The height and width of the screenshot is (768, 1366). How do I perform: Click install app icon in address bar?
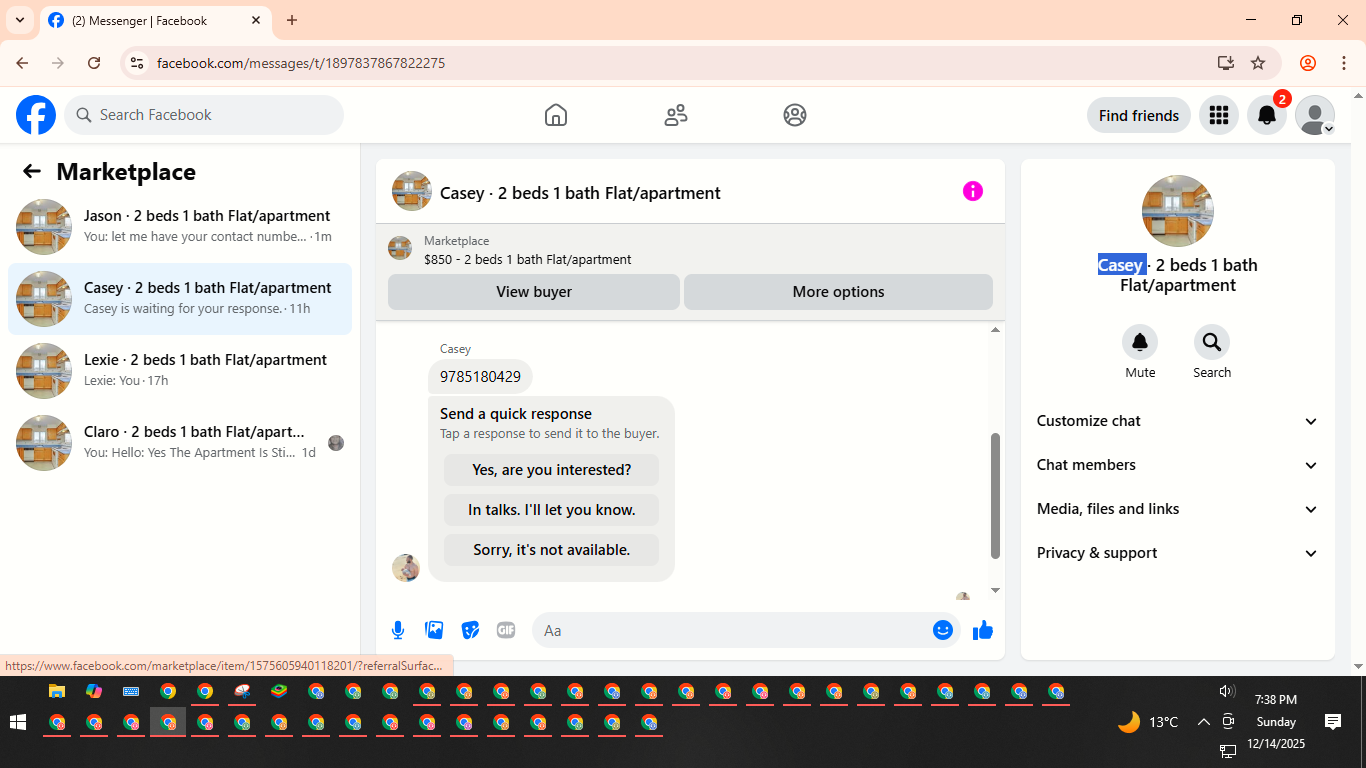point(1226,63)
